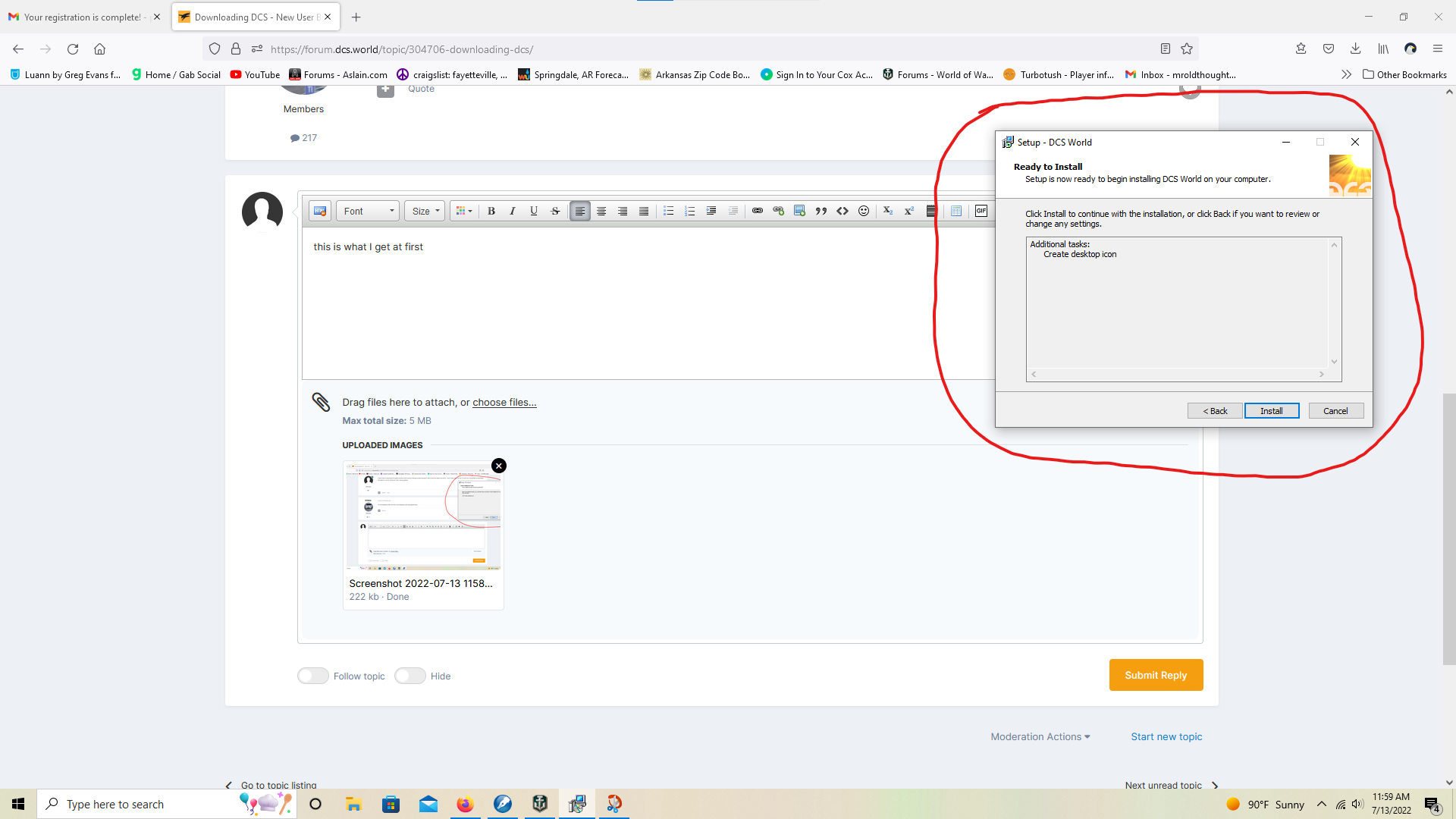This screenshot has height=819, width=1456.
Task: Show more bookmarks chevron
Action: click(1346, 74)
